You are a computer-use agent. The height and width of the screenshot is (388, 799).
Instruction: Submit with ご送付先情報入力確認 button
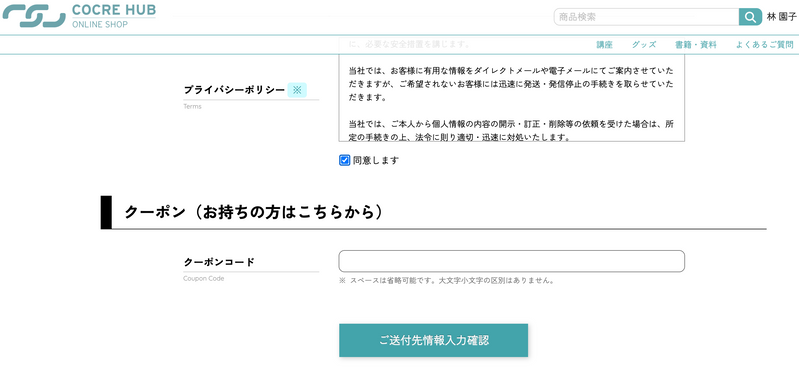click(x=434, y=340)
